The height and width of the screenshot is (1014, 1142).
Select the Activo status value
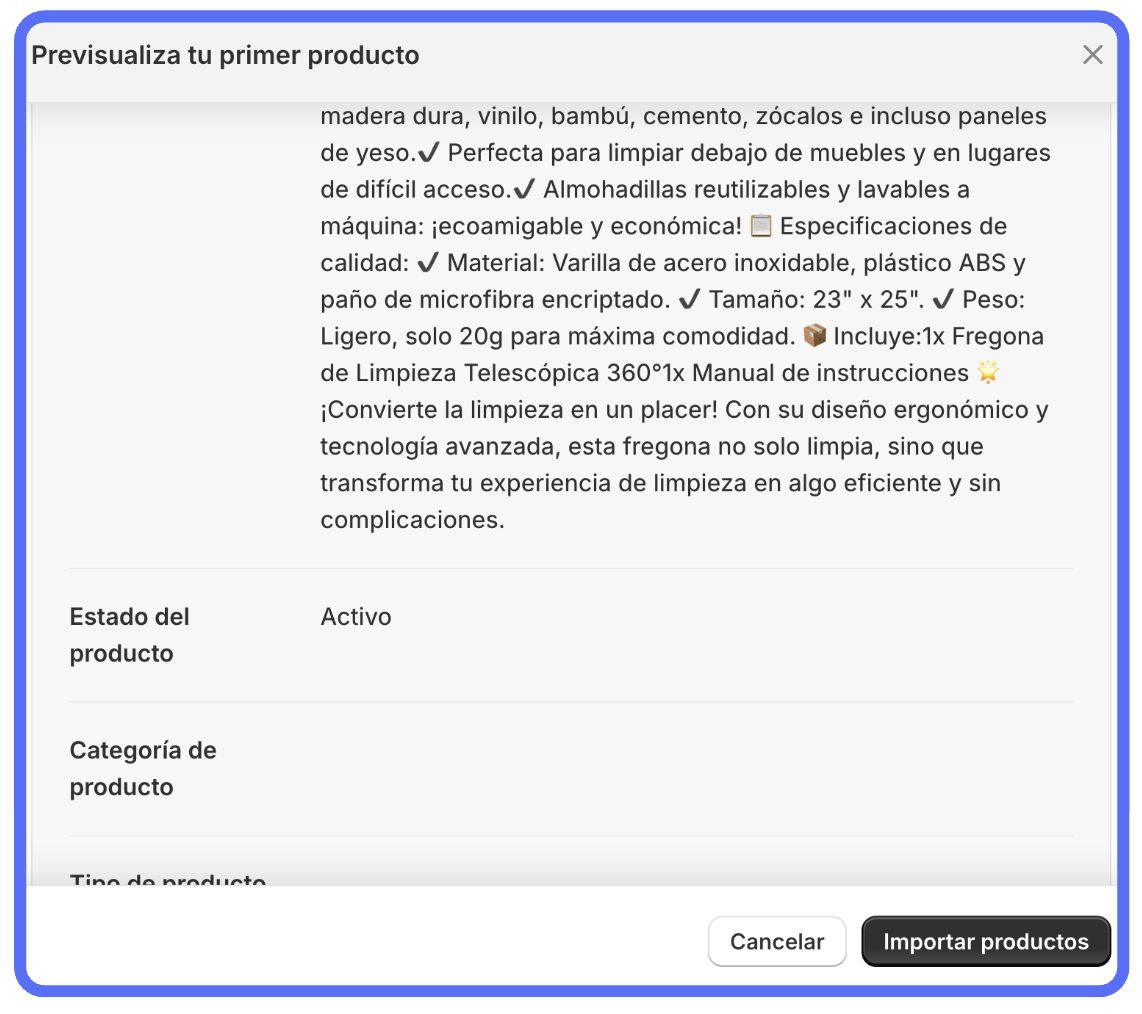tap(356, 617)
